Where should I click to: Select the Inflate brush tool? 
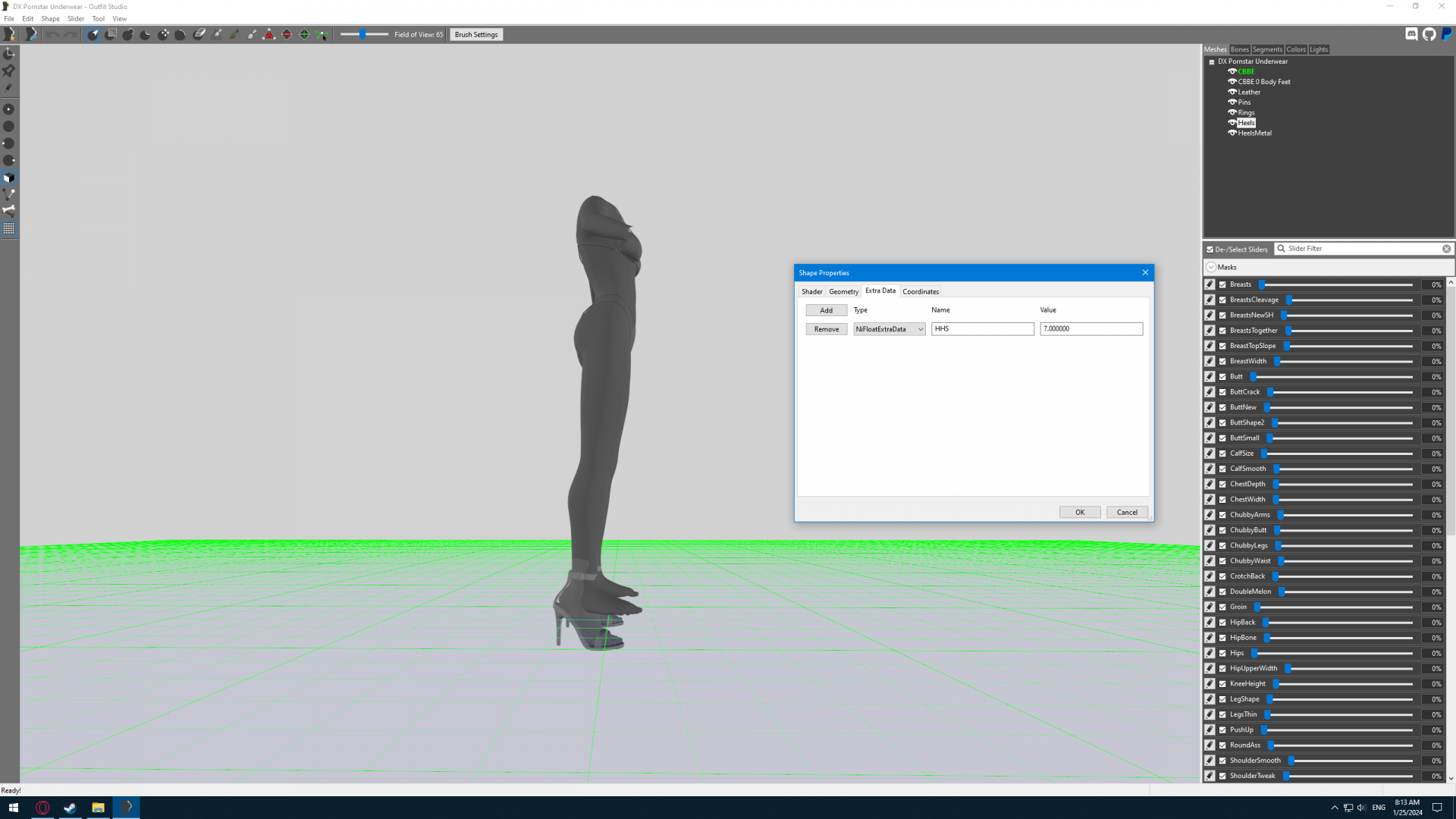[128, 34]
